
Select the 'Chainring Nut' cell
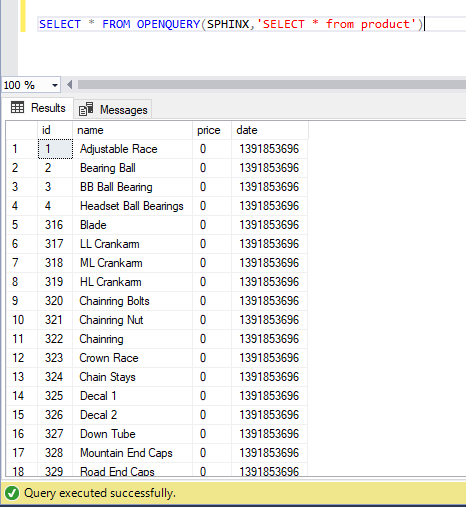[x=132, y=320]
